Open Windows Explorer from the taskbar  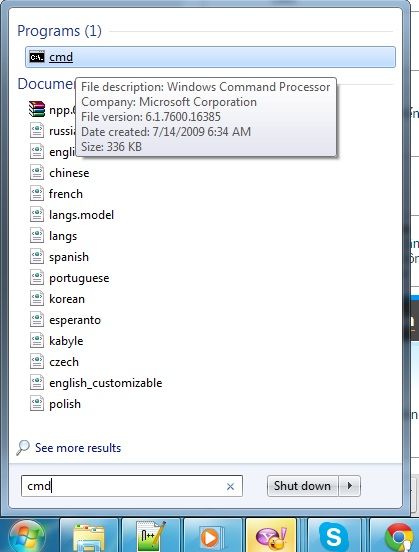89,537
